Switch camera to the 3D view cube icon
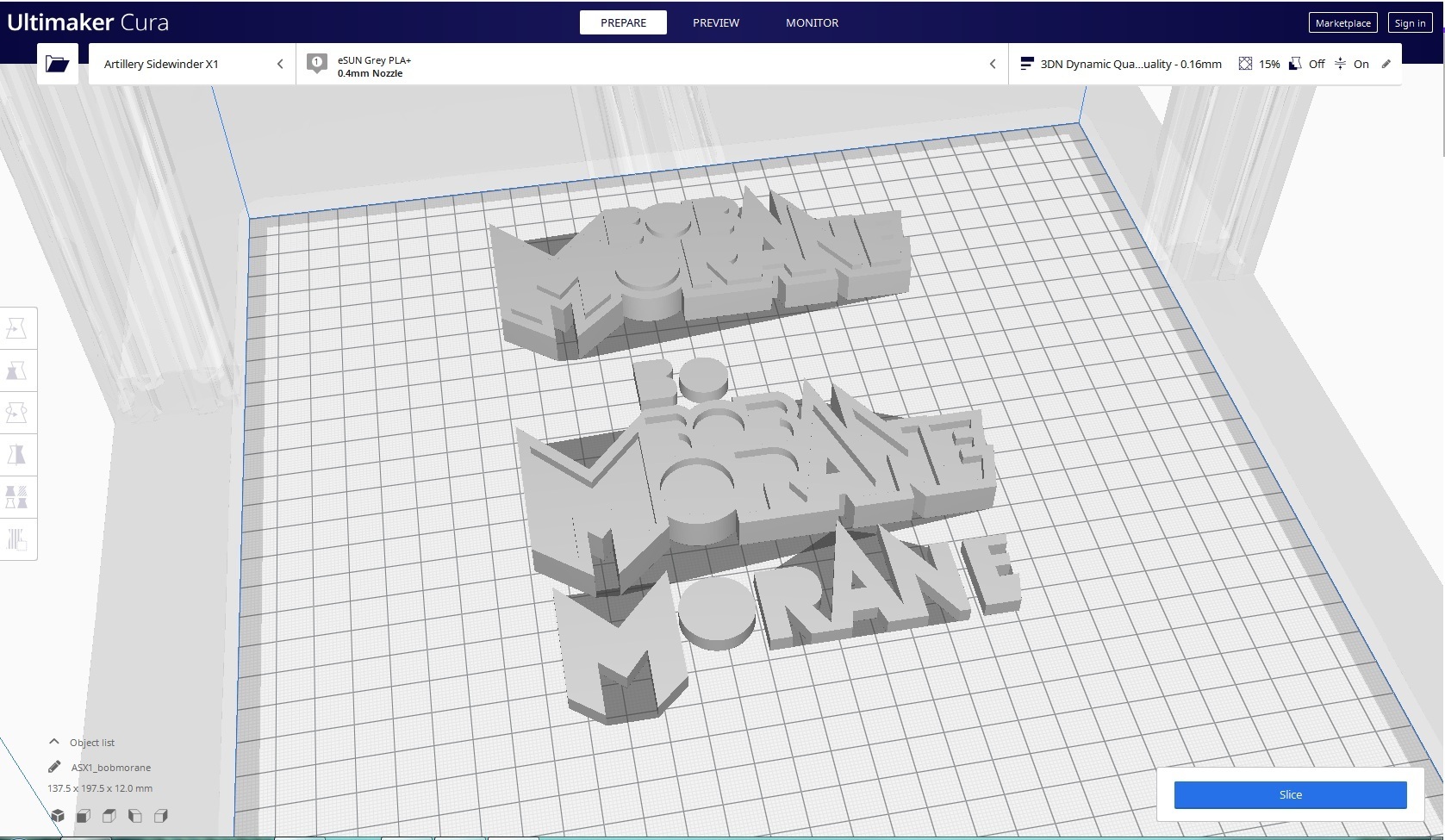The width and height of the screenshot is (1445, 840). (58, 816)
